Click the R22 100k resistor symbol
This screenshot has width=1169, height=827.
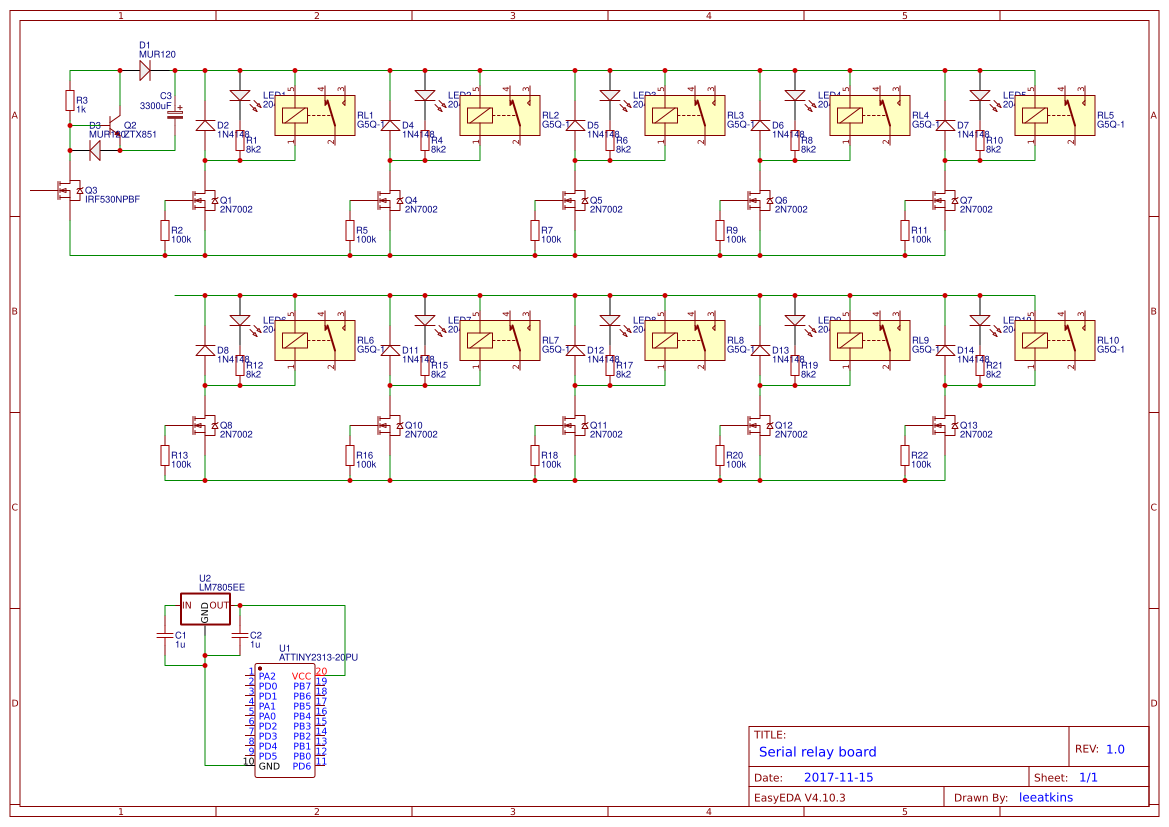coord(904,456)
